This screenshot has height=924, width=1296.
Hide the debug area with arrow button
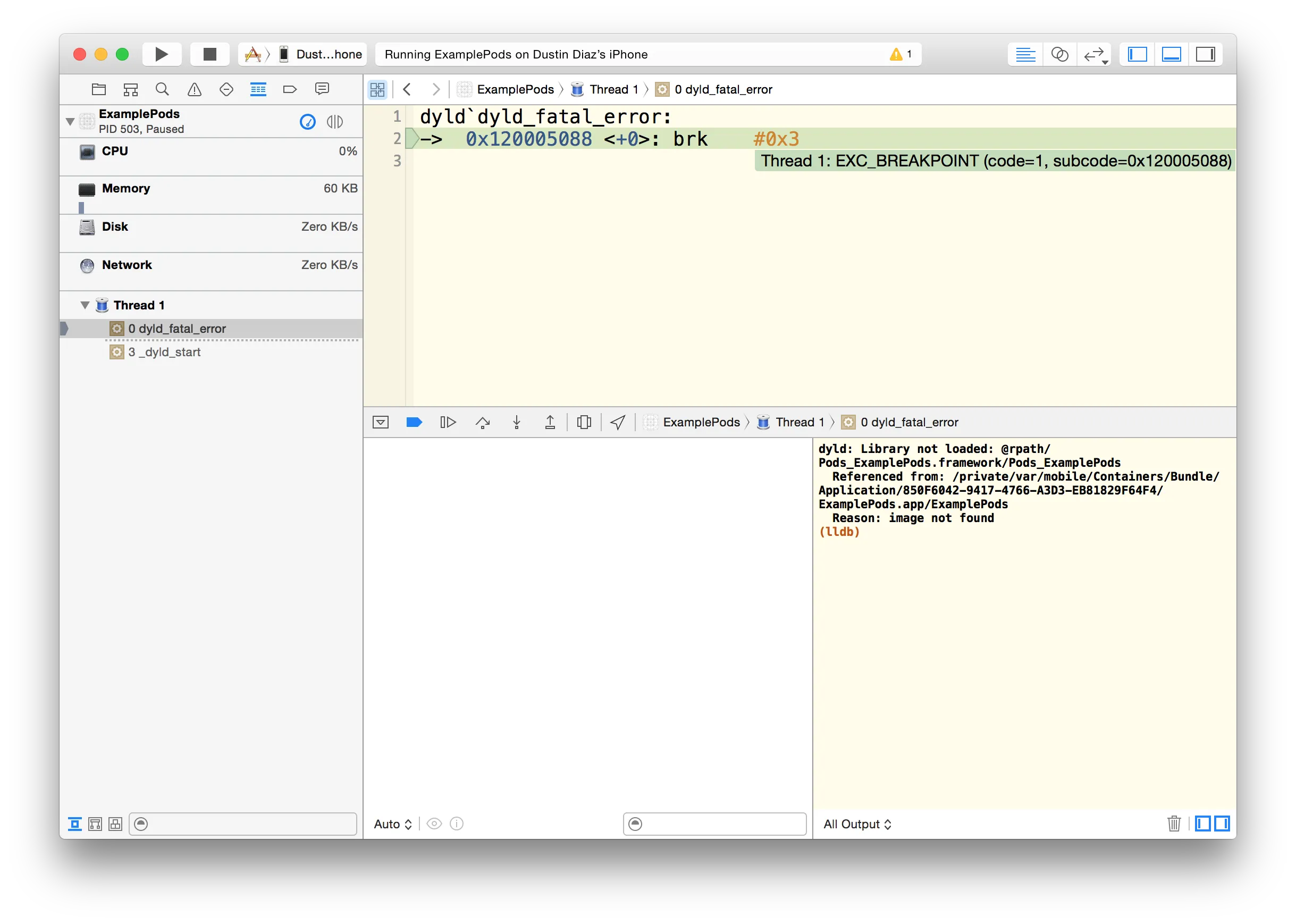(381, 422)
